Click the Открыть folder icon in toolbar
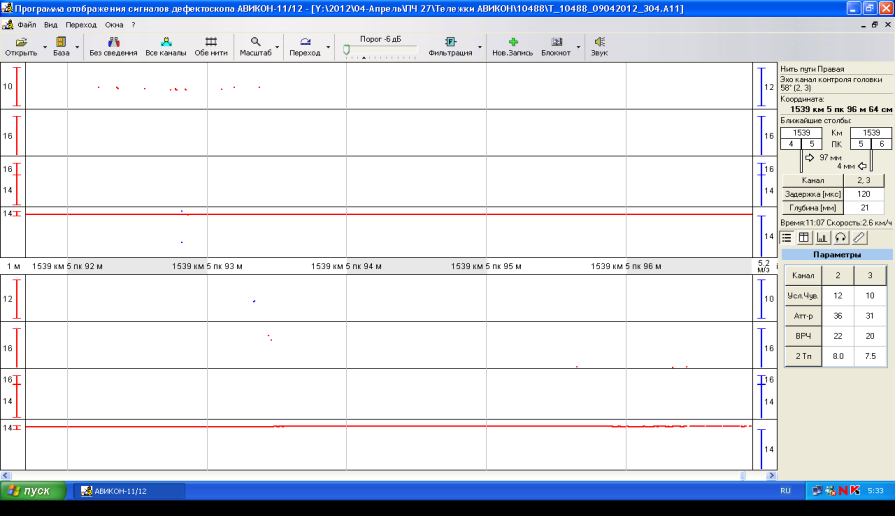This screenshot has width=895, height=516. [x=21, y=42]
